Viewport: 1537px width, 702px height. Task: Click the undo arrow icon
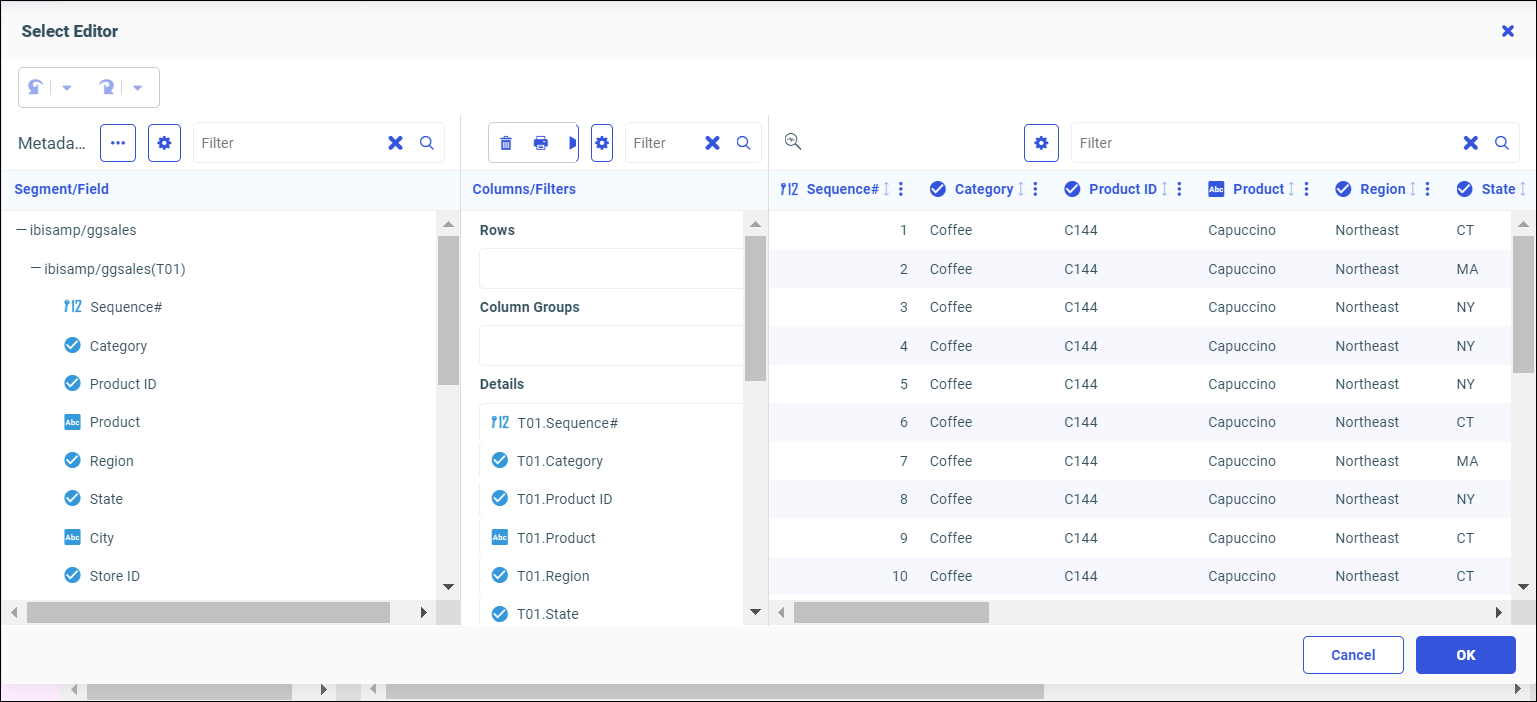point(35,88)
